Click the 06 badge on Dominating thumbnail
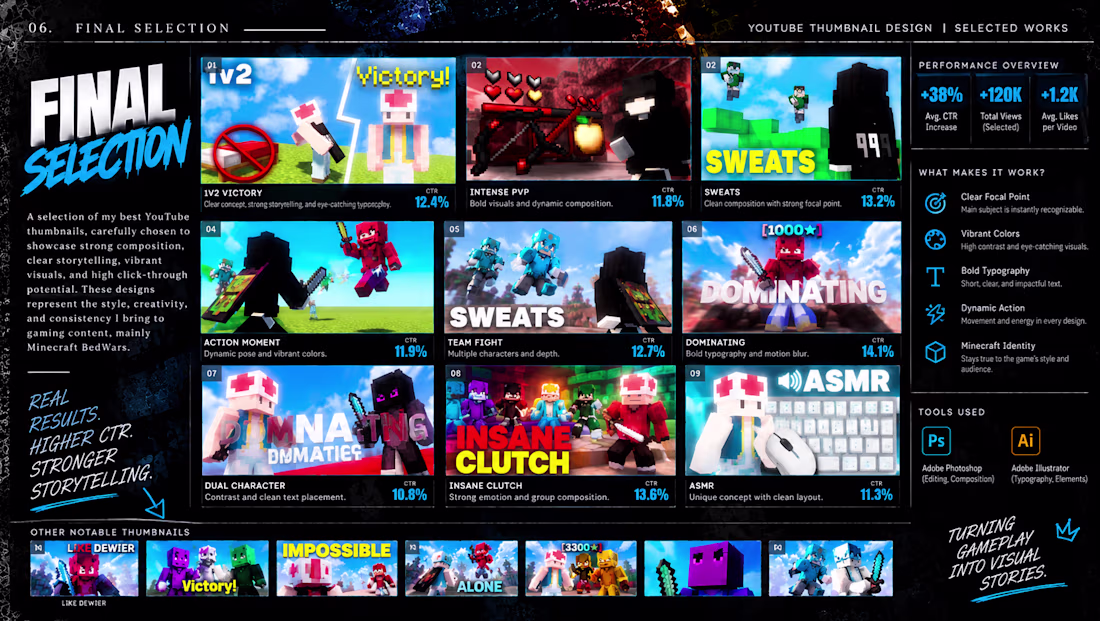Image resolution: width=1100 pixels, height=621 pixels. (692, 229)
